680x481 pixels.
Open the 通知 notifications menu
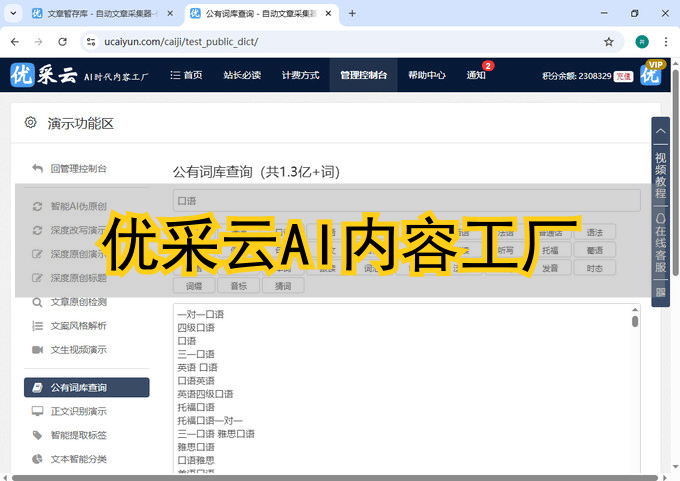pos(476,75)
